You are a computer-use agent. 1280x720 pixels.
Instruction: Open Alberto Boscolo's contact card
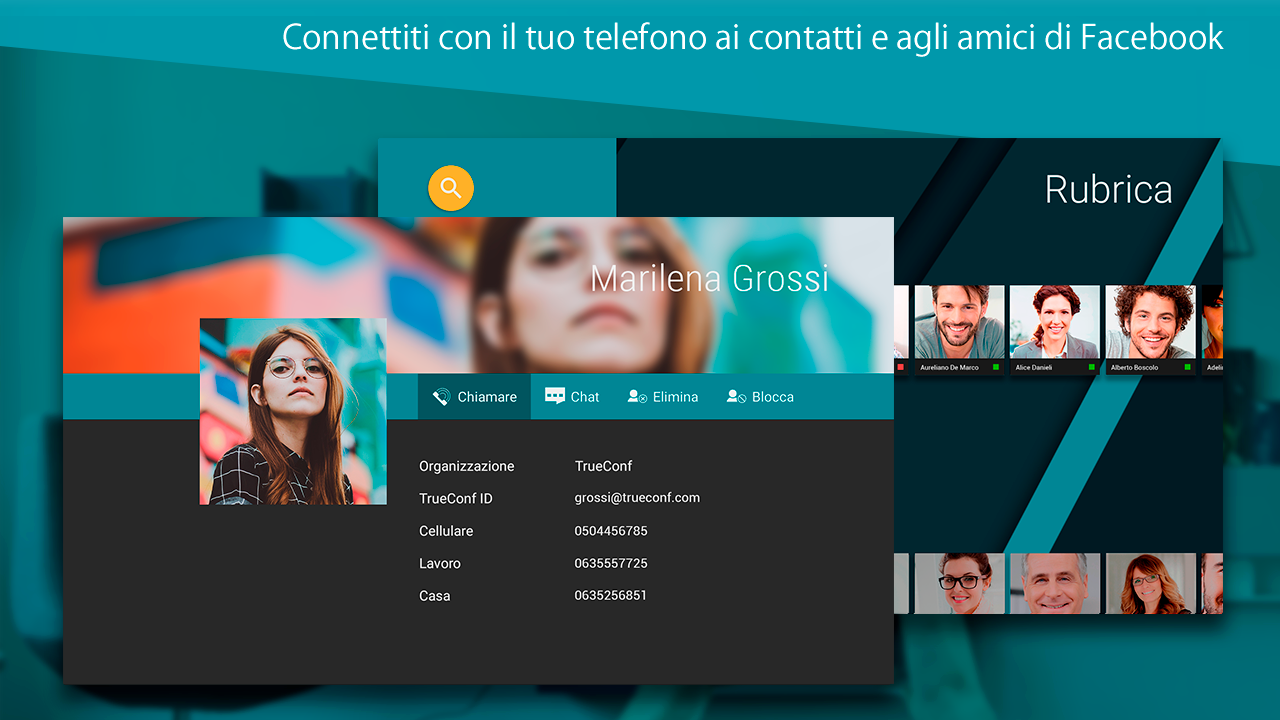[x=1150, y=330]
